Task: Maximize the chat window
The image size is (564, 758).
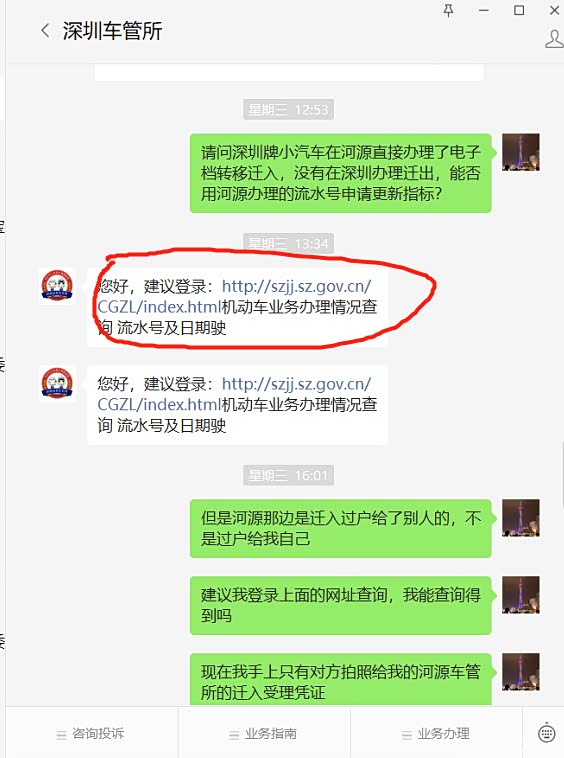Action: (519, 10)
